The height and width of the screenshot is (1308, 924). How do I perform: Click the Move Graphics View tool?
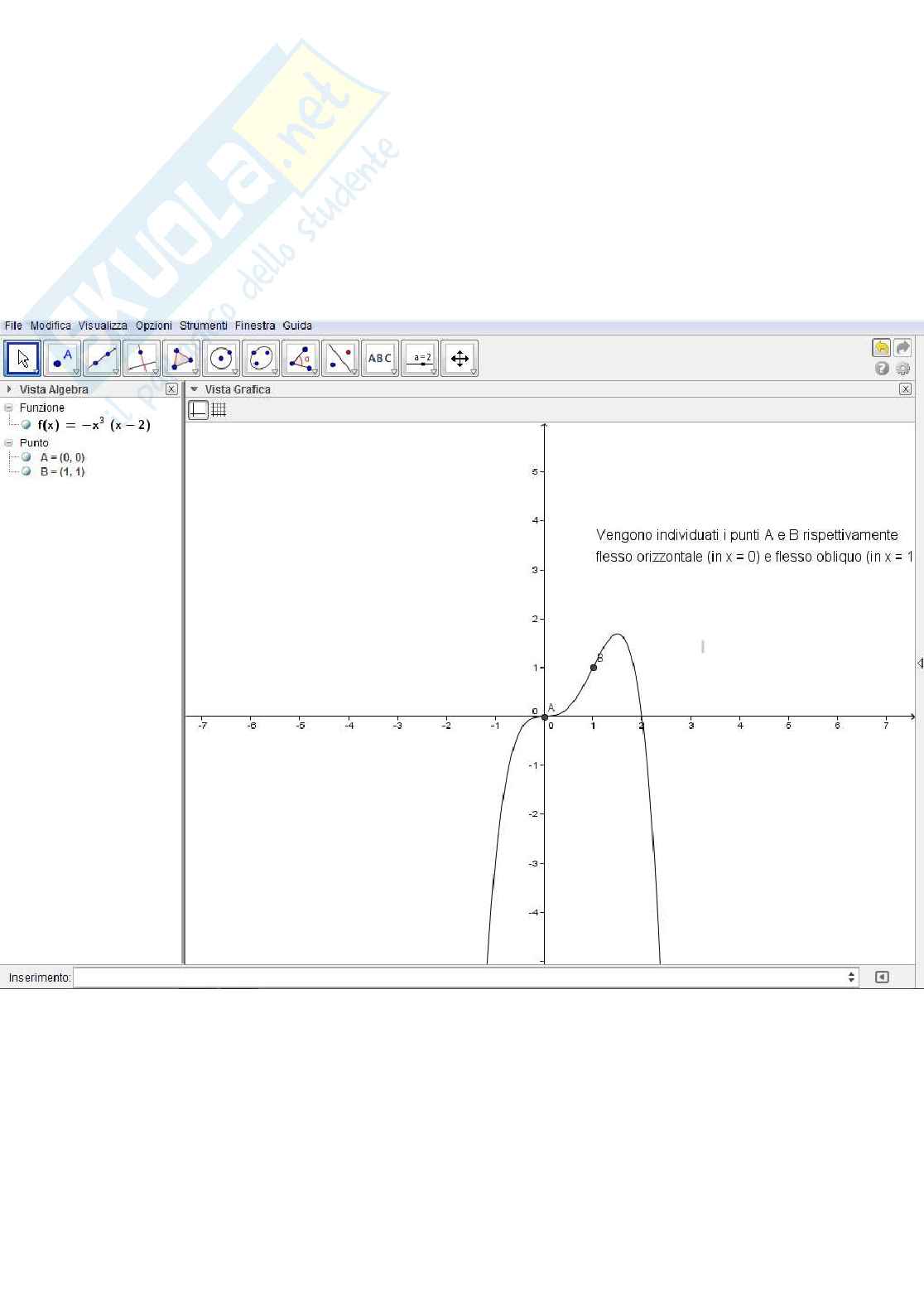coord(460,359)
